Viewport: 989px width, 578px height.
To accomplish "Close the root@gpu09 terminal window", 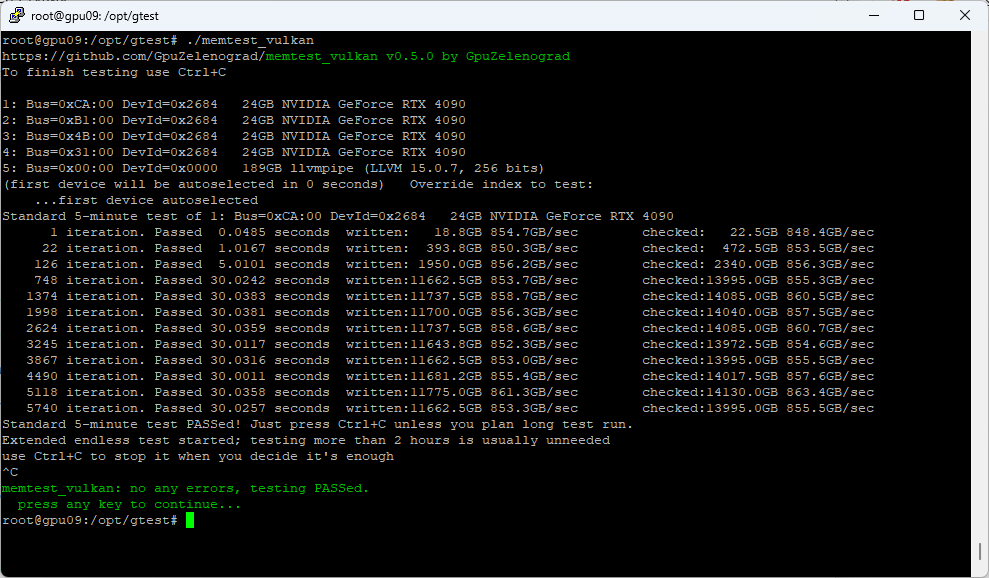I will [964, 15].
